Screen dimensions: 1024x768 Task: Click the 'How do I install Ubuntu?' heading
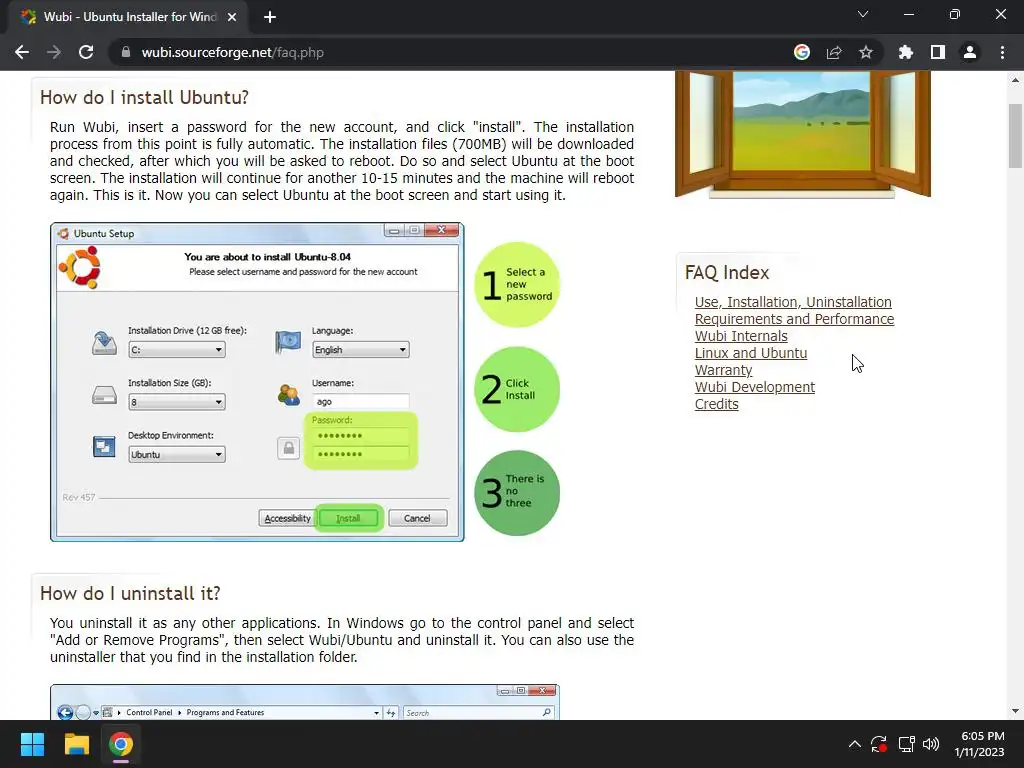click(144, 97)
